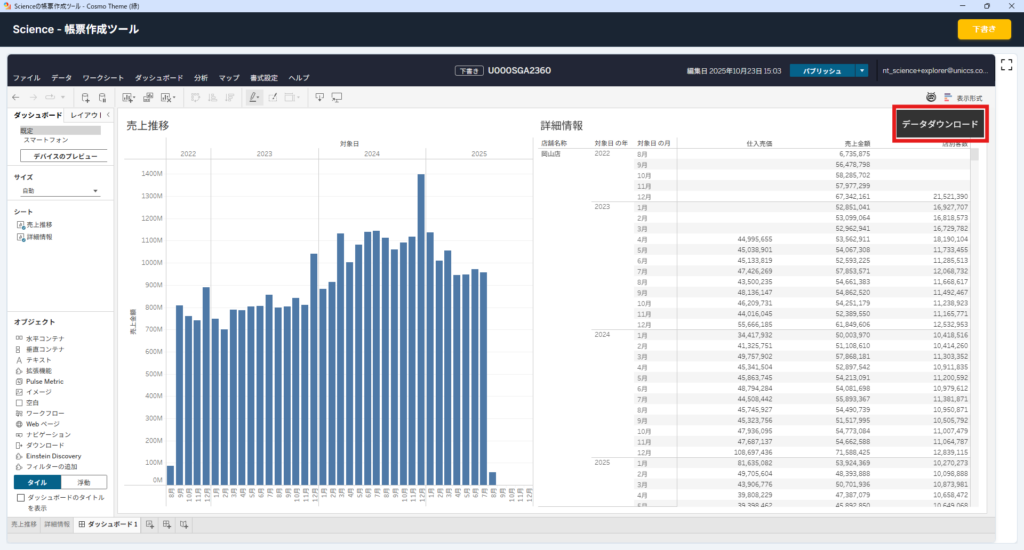Enable ダッシュボードのタイトルを表示 checkbox
The image size is (1024, 550).
pos(21,498)
